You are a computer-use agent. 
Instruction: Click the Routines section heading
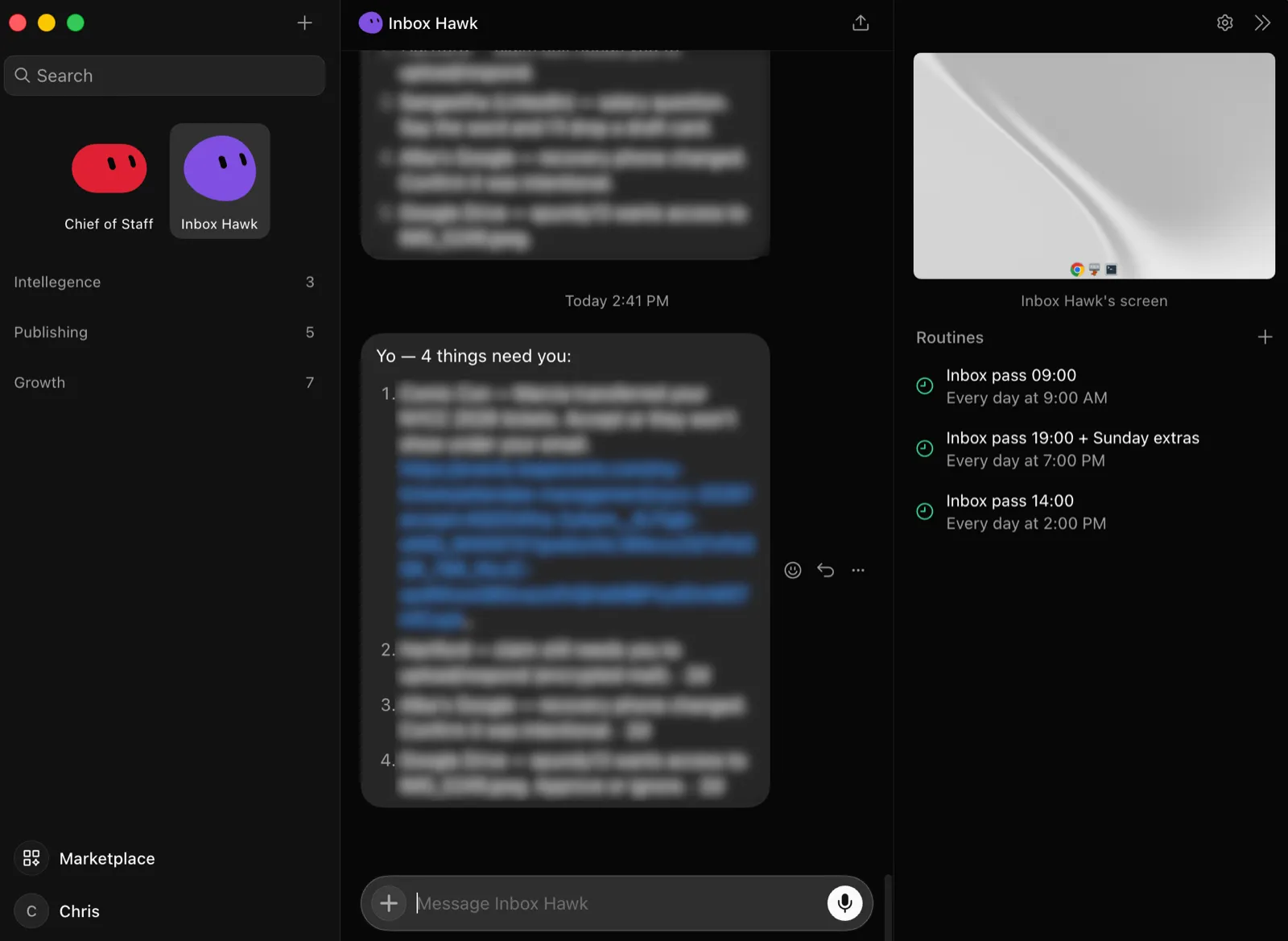tap(950, 337)
